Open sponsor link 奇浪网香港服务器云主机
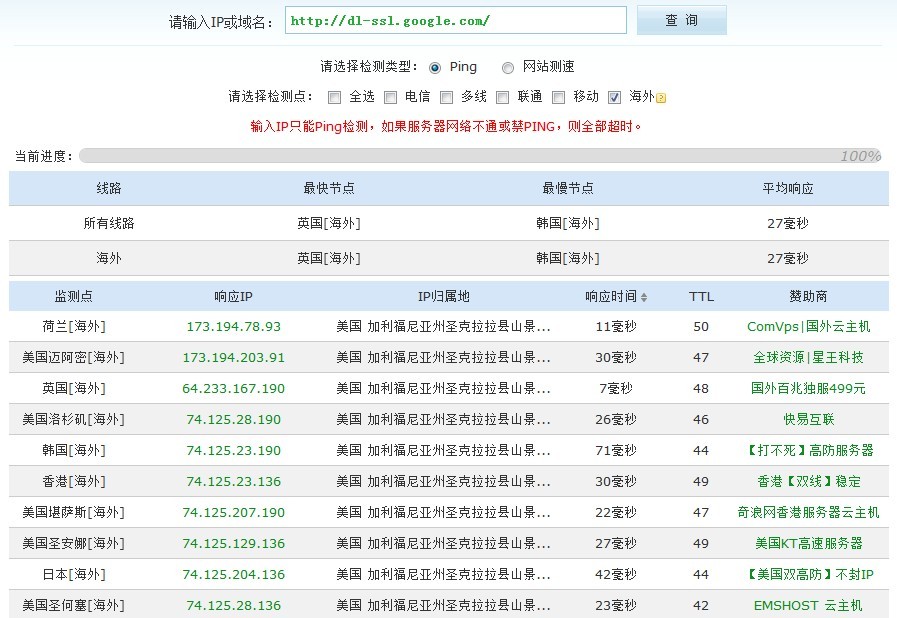Image resolution: width=897 pixels, height=618 pixels. [x=808, y=512]
